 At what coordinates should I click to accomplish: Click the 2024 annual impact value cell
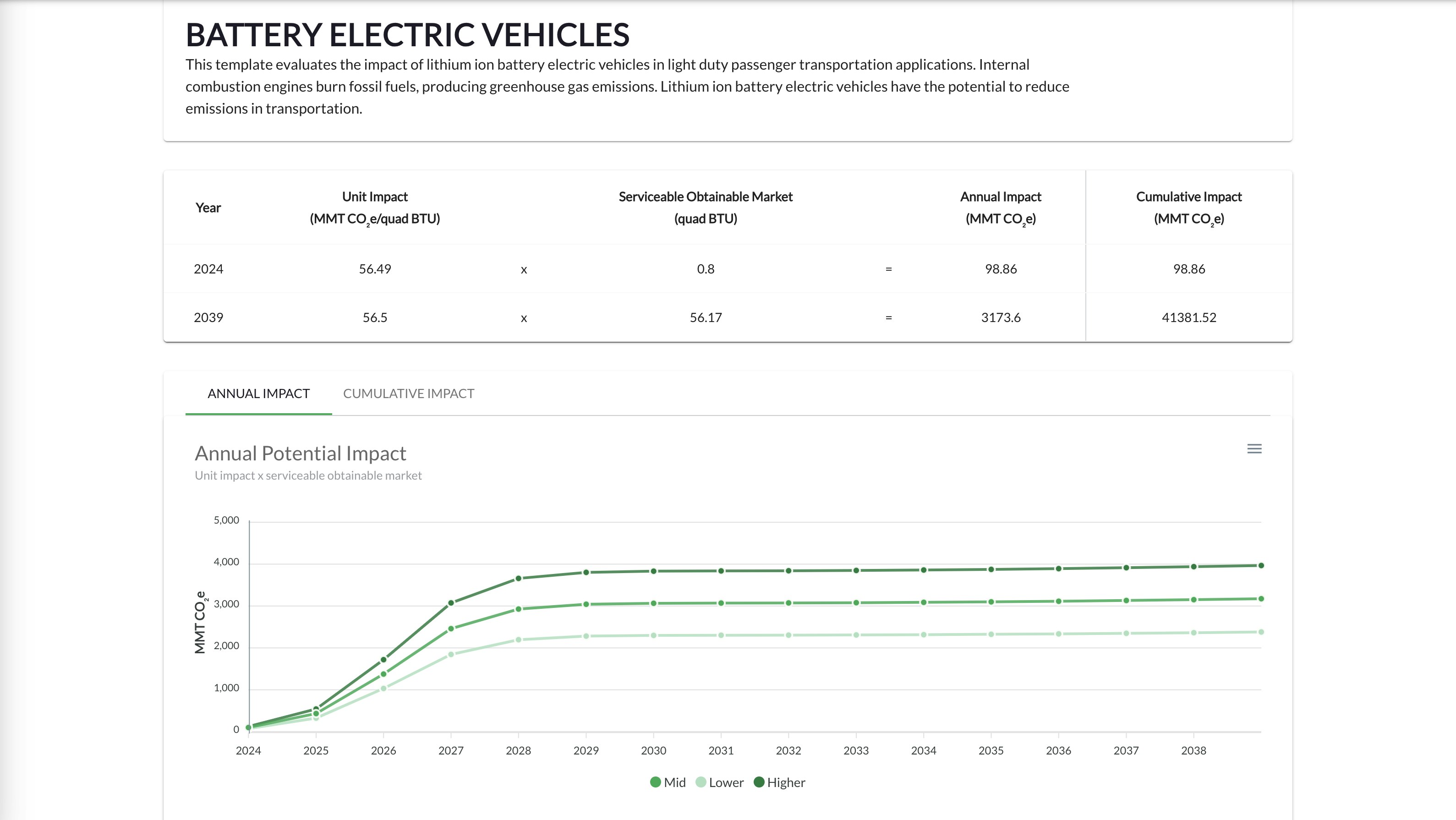pos(1001,269)
